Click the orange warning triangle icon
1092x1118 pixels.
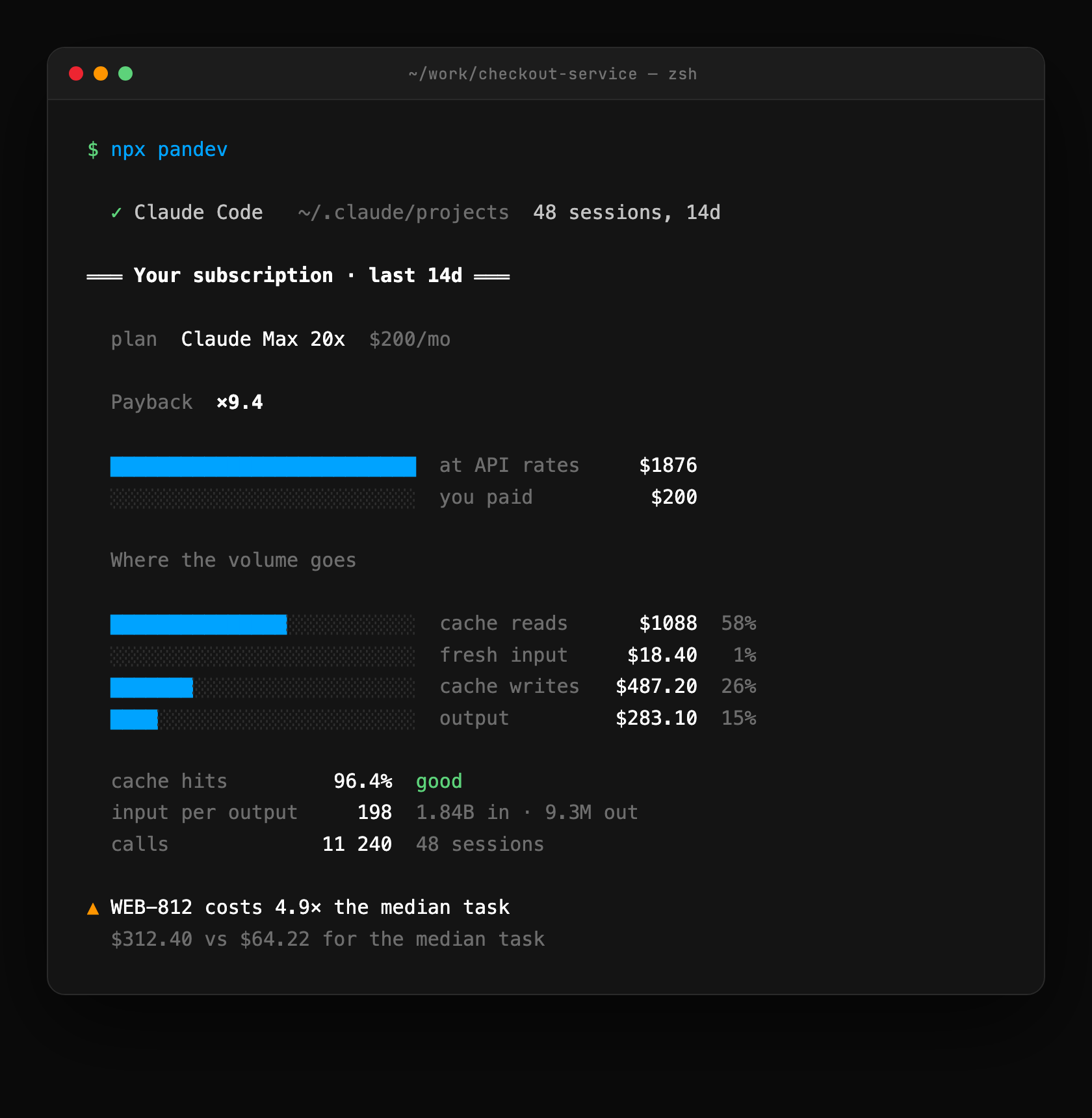(x=93, y=909)
